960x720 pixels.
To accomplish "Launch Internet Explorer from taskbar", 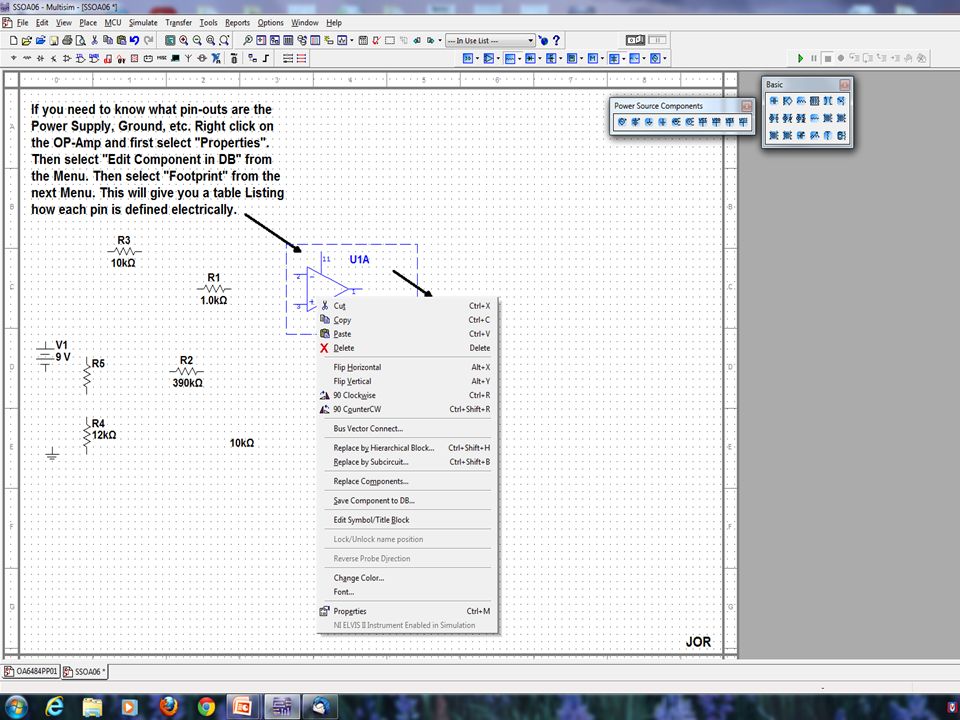I will [x=54, y=707].
